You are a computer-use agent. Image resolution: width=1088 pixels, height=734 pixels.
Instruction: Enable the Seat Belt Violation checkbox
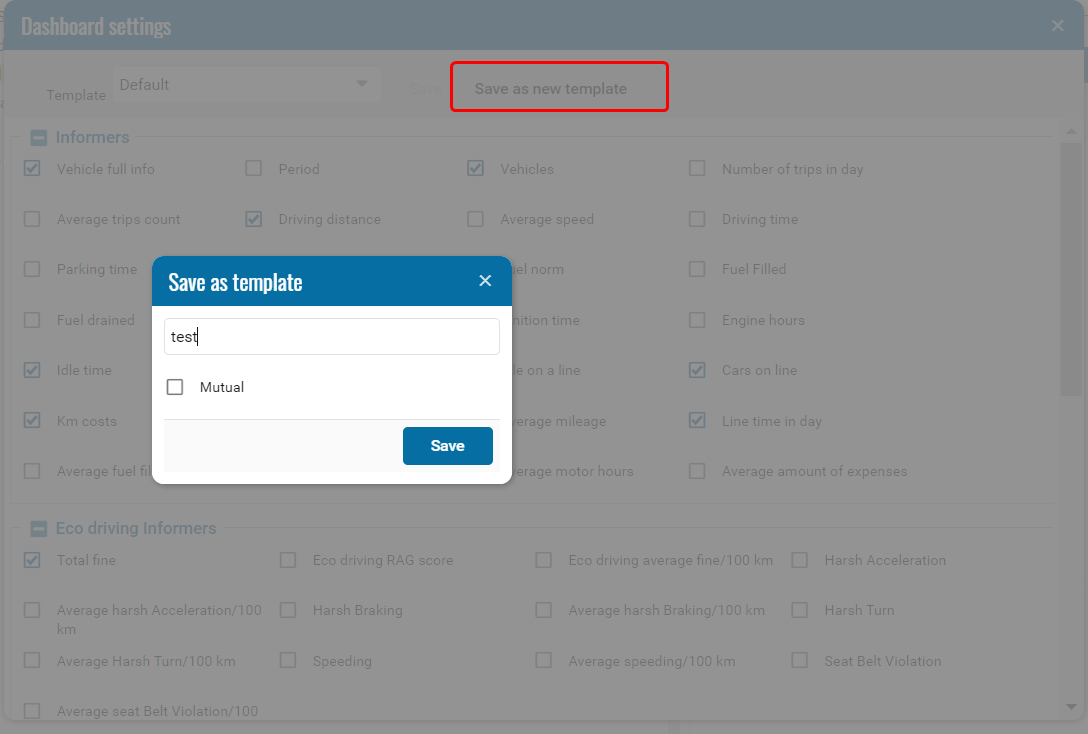click(x=800, y=661)
